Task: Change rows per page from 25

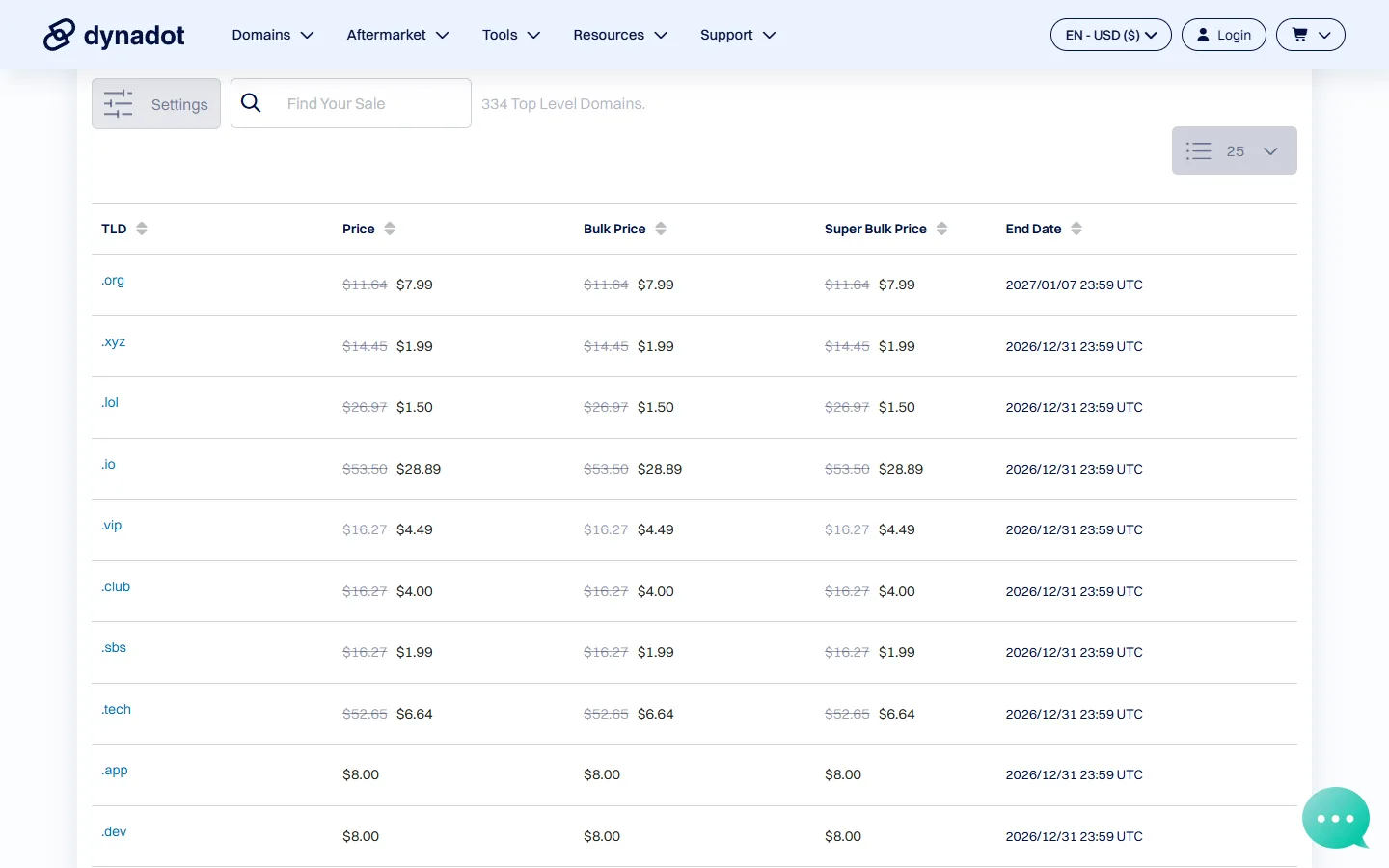Action: pyautogui.click(x=1235, y=150)
